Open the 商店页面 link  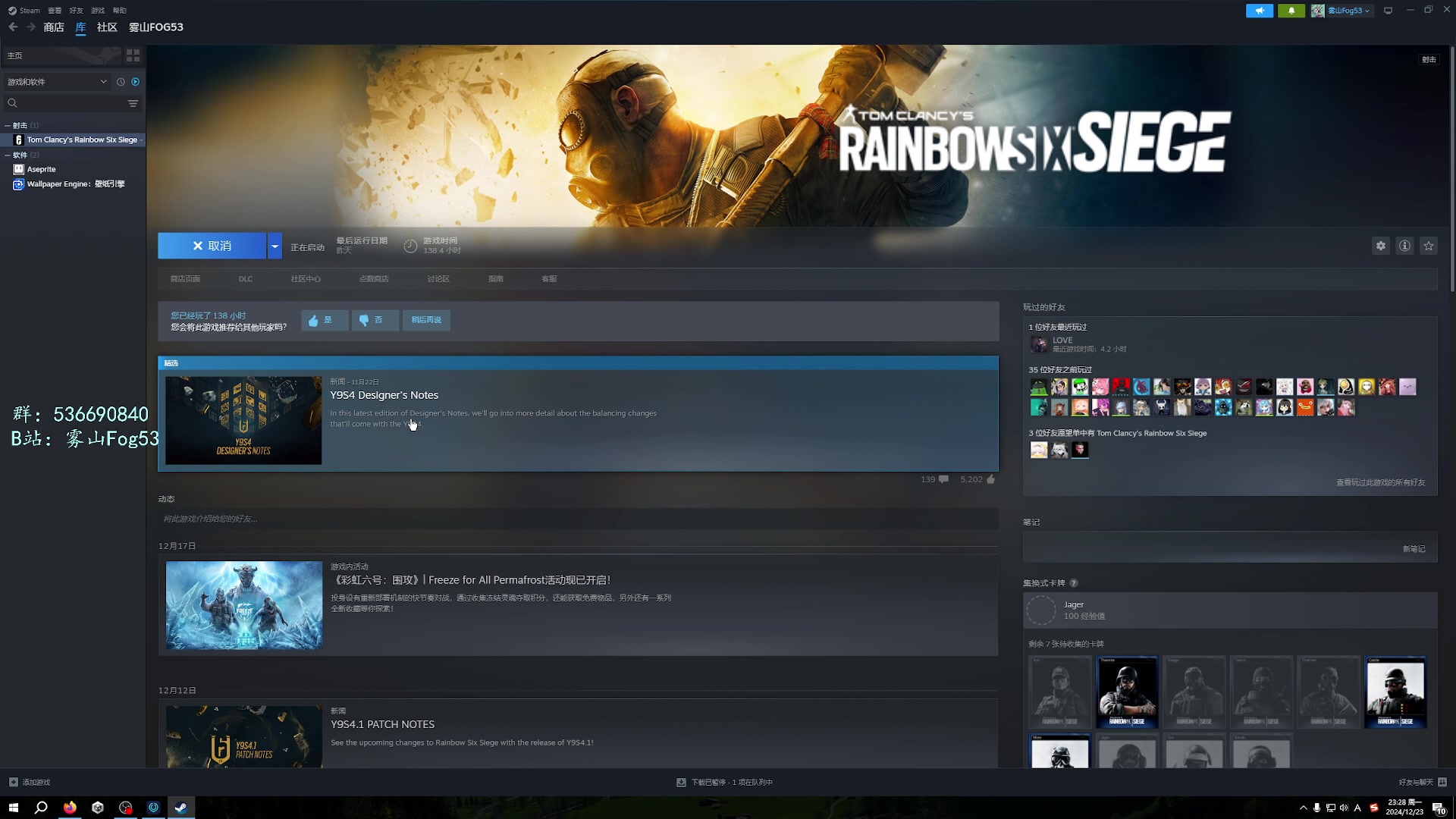pos(185,279)
